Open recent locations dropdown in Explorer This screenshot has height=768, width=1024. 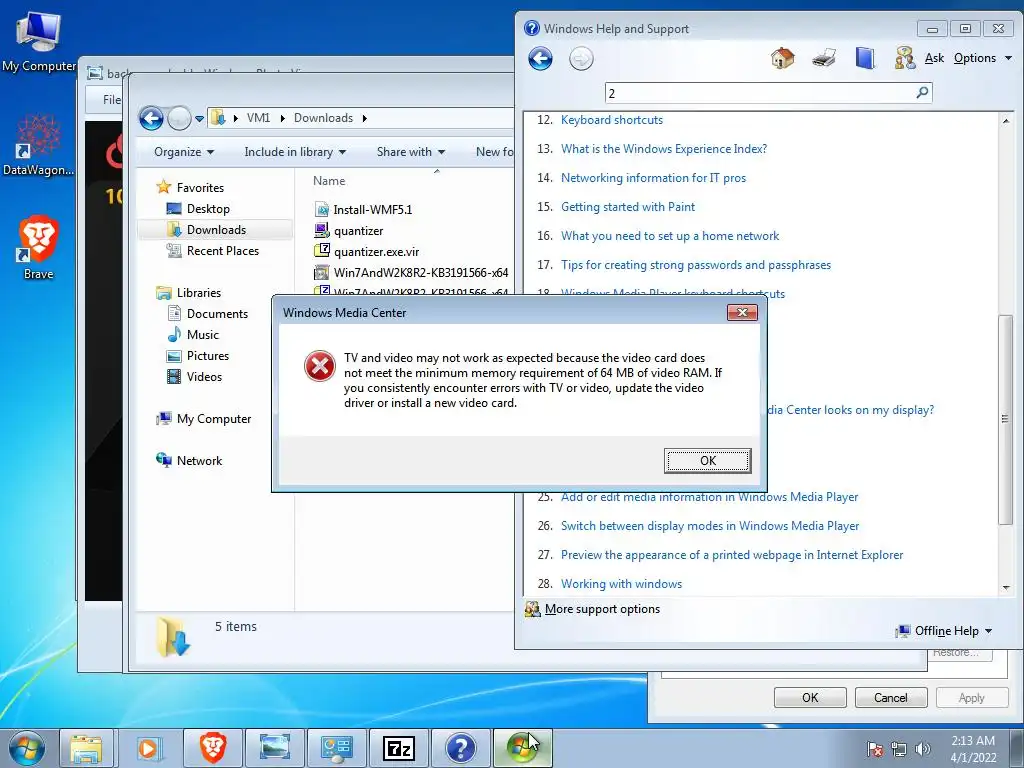coord(199,119)
